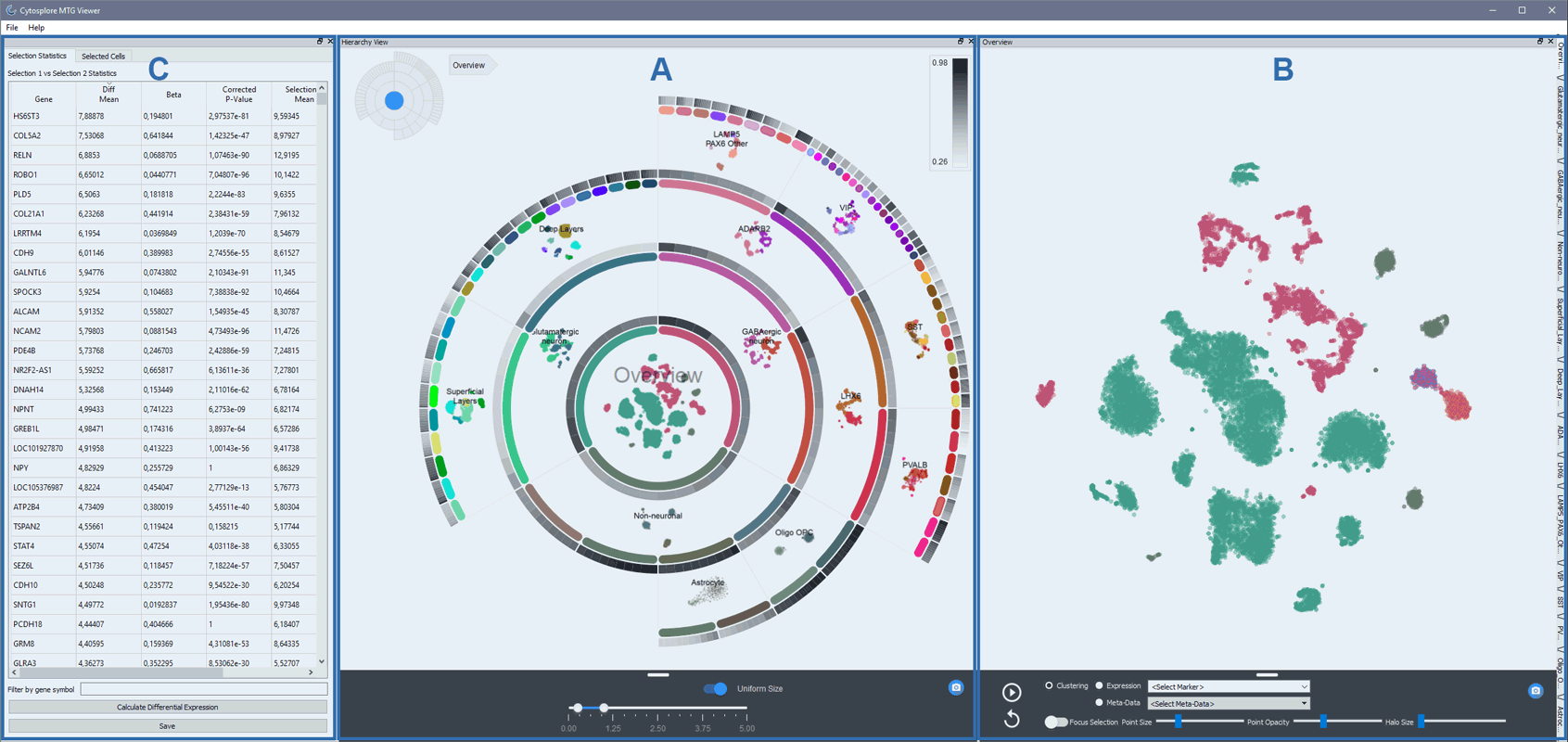Select the Clustering radio button
Viewport: 1568px width, 742px height.
pos(1049,685)
